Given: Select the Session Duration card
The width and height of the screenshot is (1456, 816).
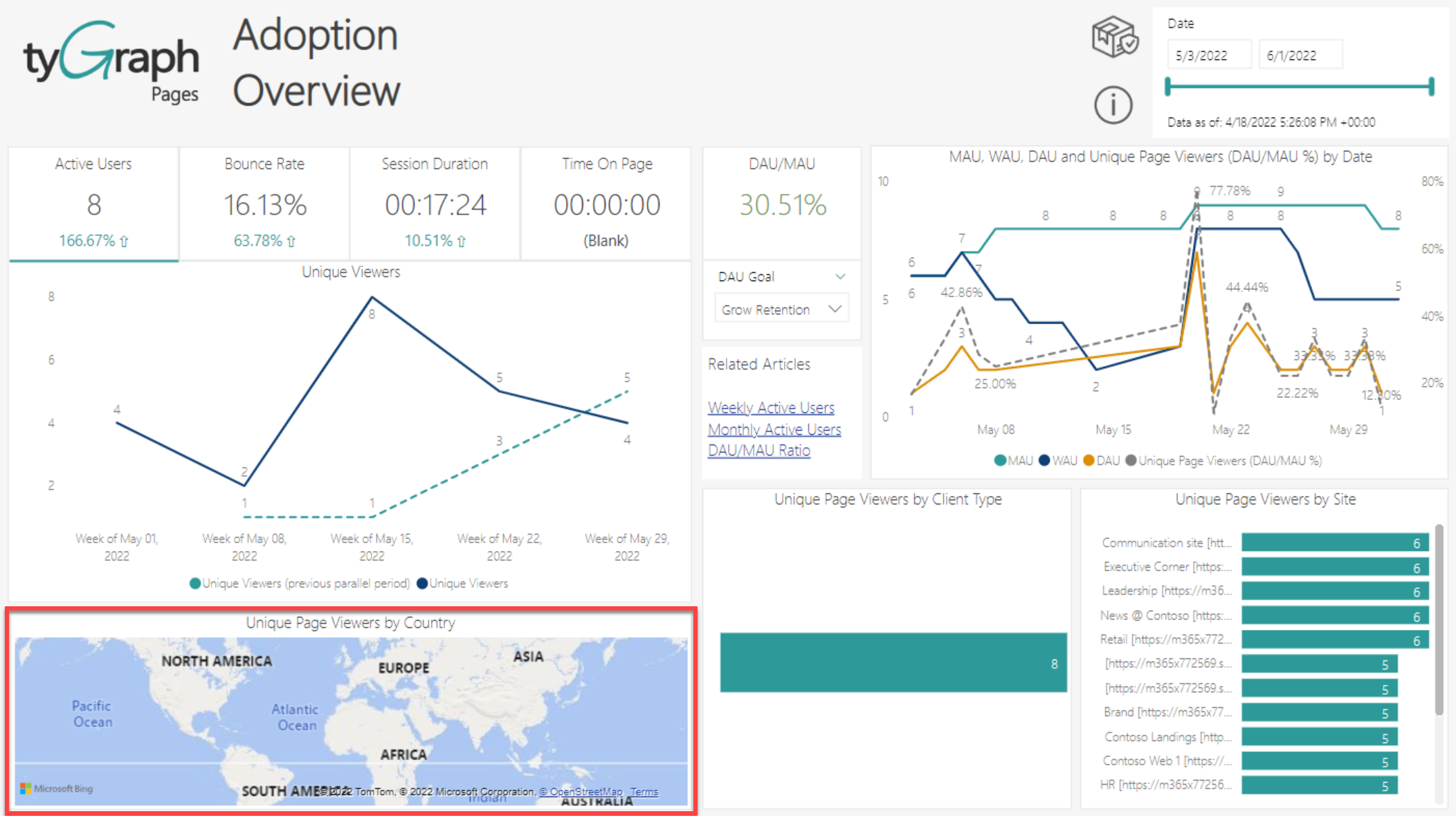Looking at the screenshot, I should coord(435,203).
